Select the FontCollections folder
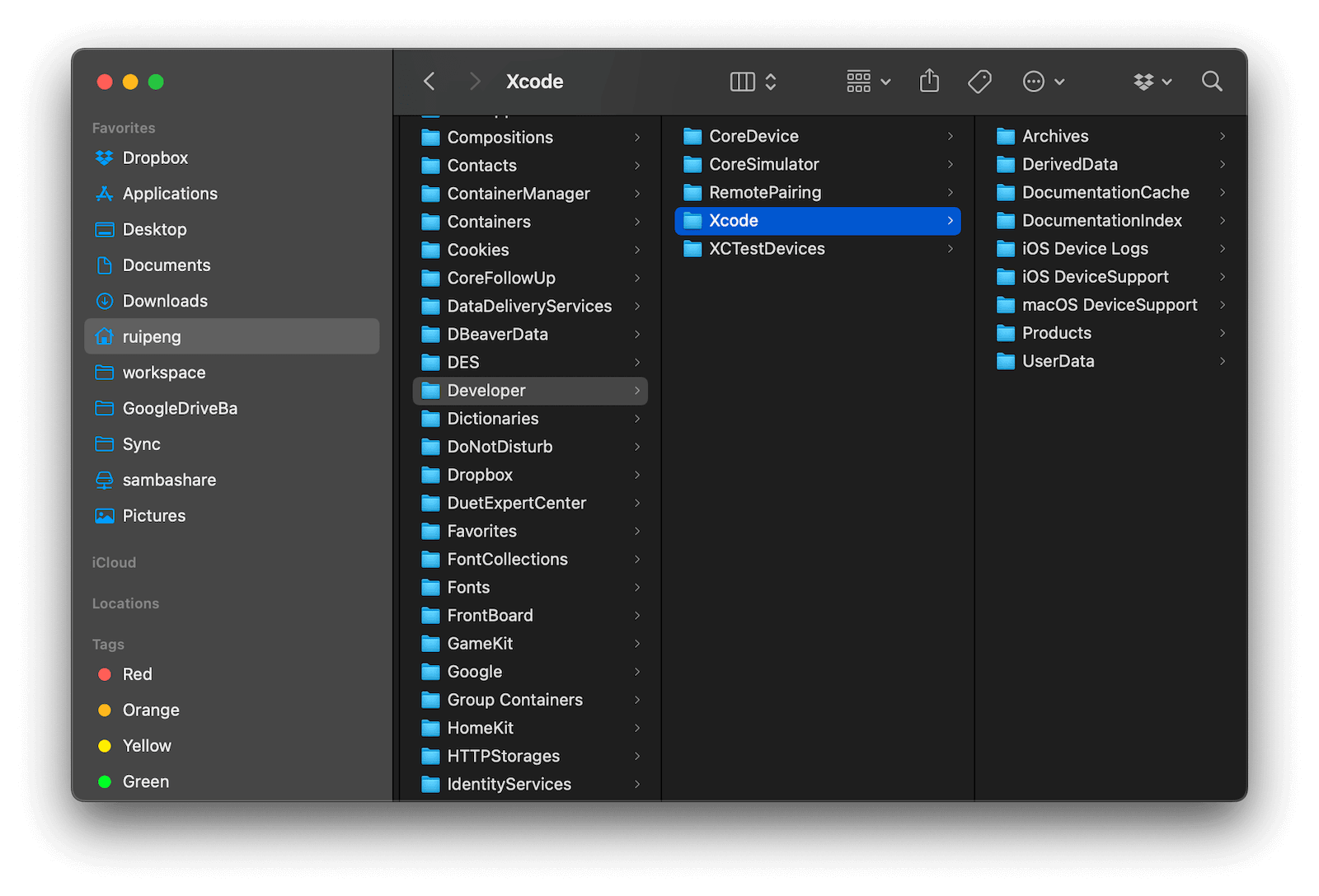 (x=530, y=559)
